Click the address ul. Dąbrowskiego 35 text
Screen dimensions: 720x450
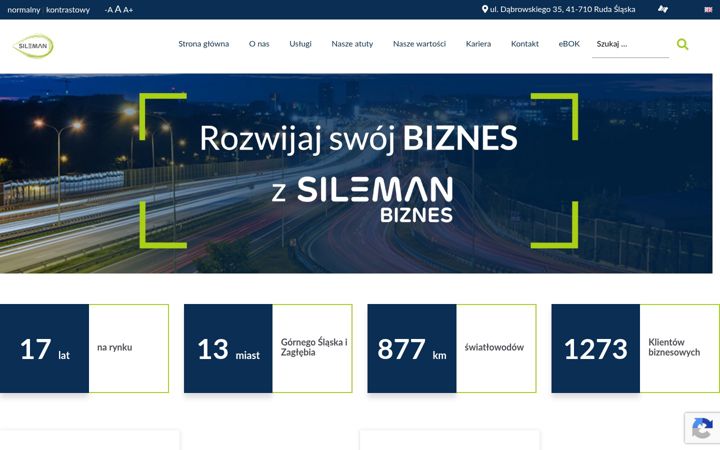(562, 9)
